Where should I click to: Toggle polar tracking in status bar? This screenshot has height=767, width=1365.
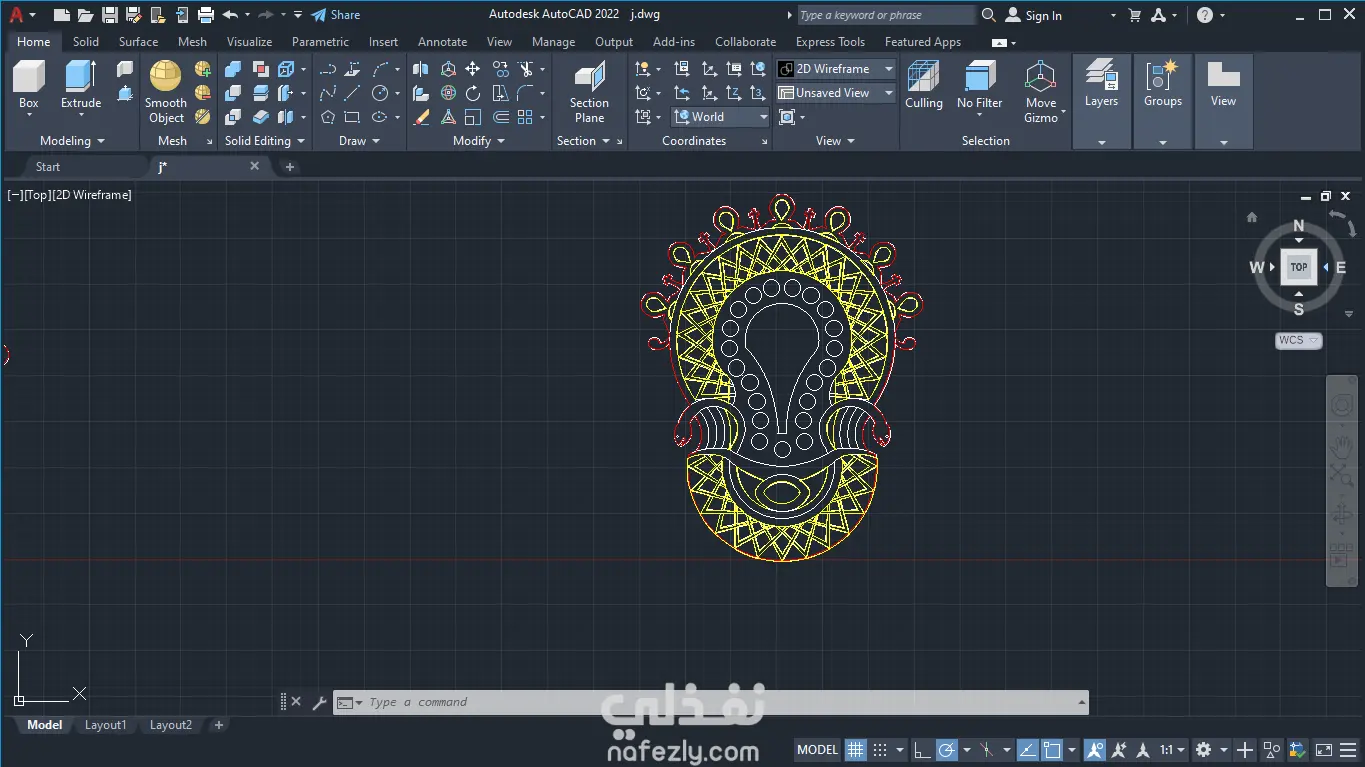(x=946, y=750)
